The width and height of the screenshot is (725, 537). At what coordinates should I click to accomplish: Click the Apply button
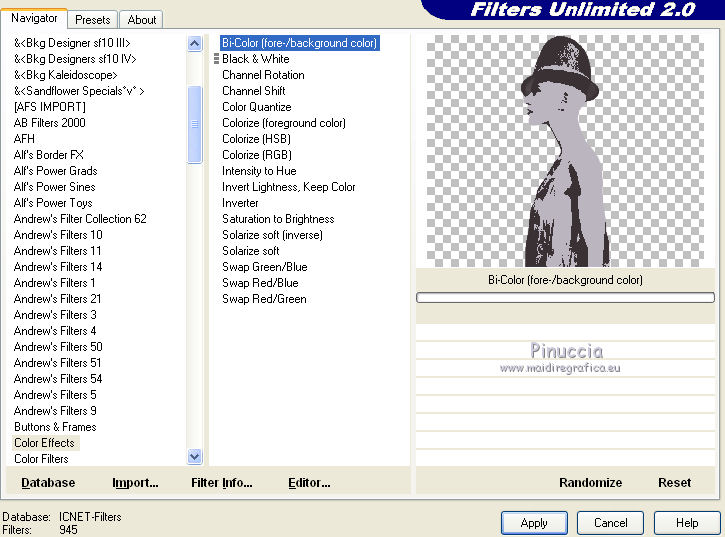click(x=534, y=523)
